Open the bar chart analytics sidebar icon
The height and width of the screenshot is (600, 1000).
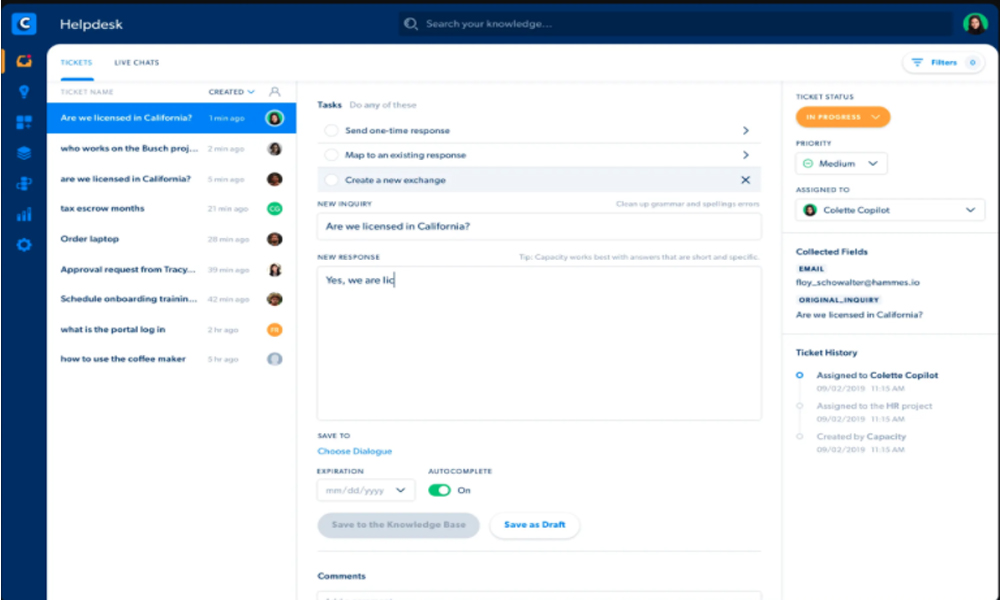pos(24,214)
